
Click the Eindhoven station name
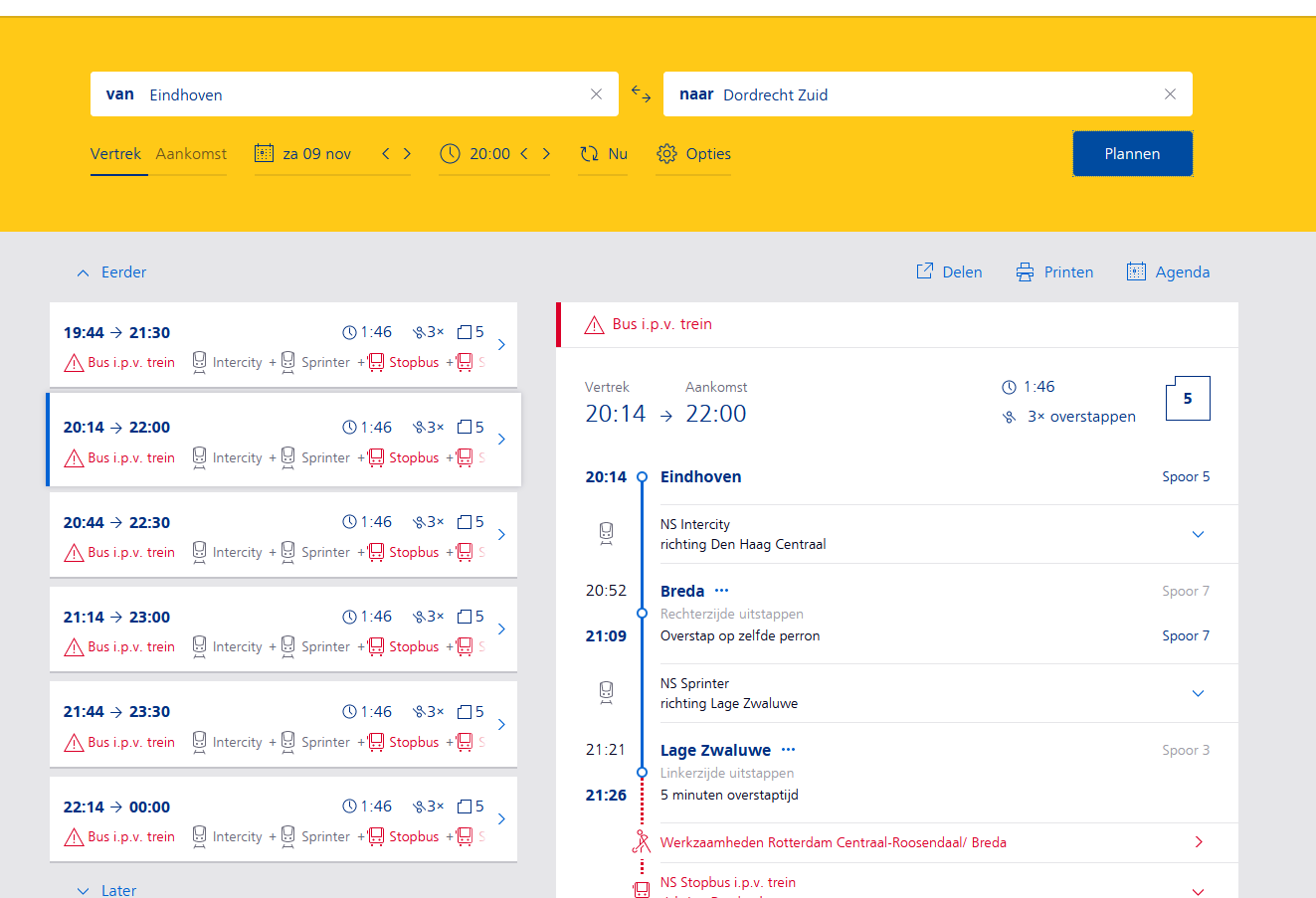pos(701,476)
